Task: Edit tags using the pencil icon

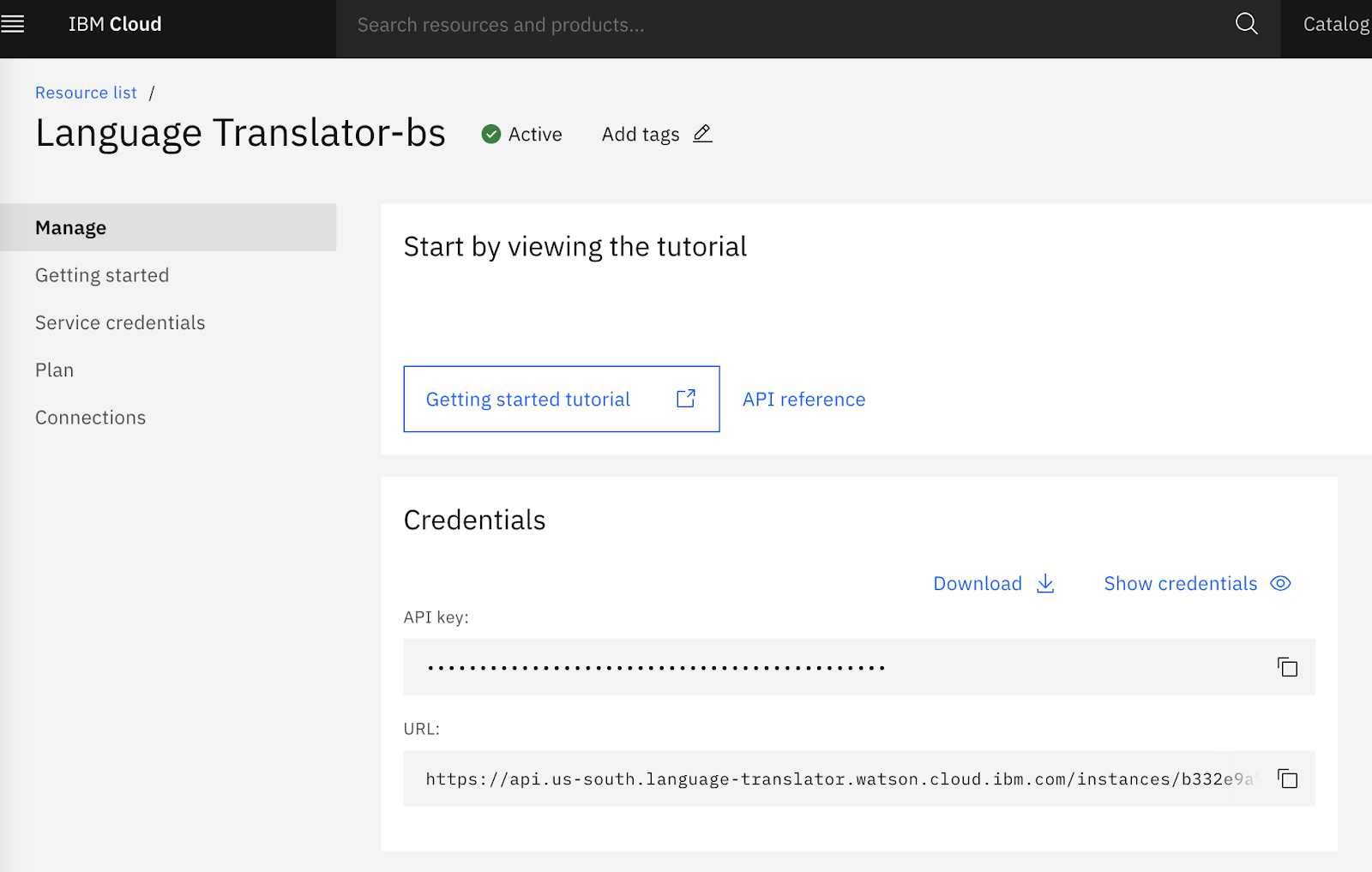Action: point(701,134)
